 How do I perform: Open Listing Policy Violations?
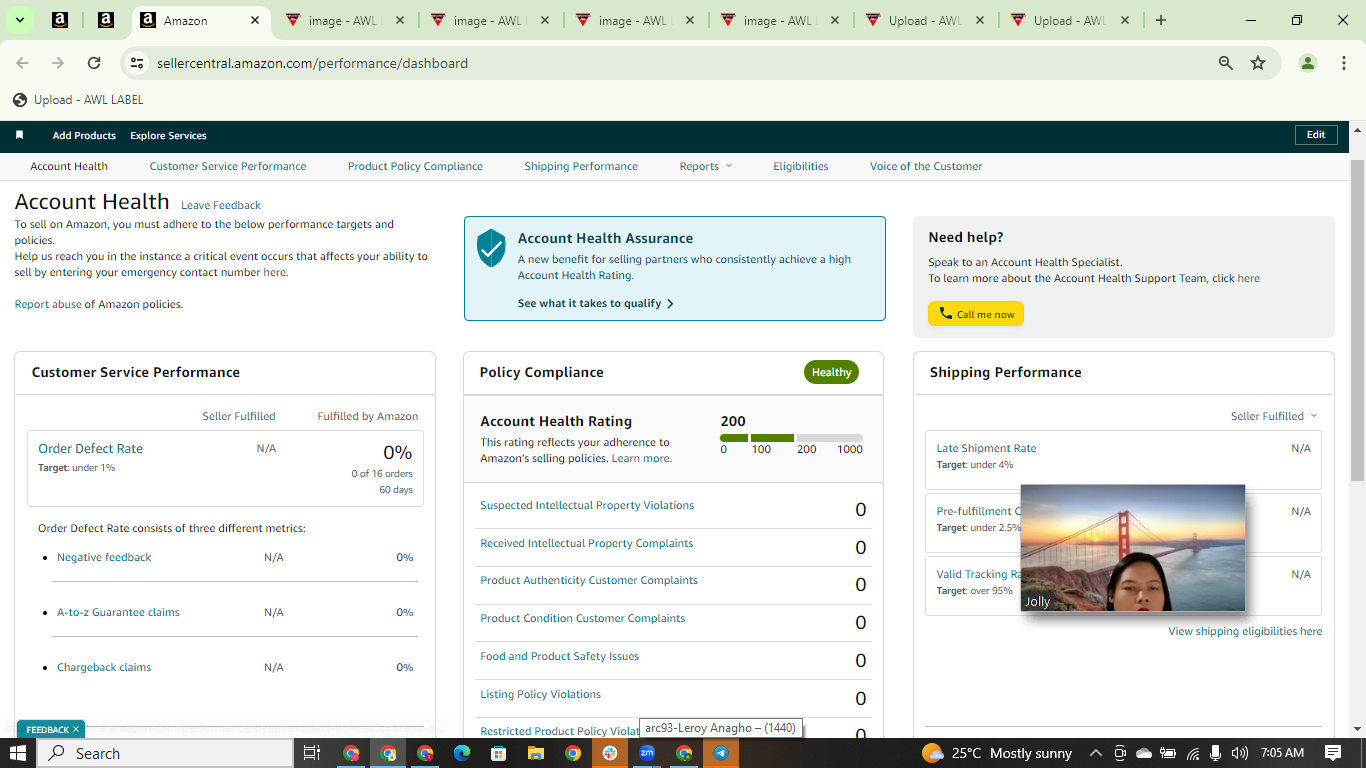pyautogui.click(x=541, y=694)
